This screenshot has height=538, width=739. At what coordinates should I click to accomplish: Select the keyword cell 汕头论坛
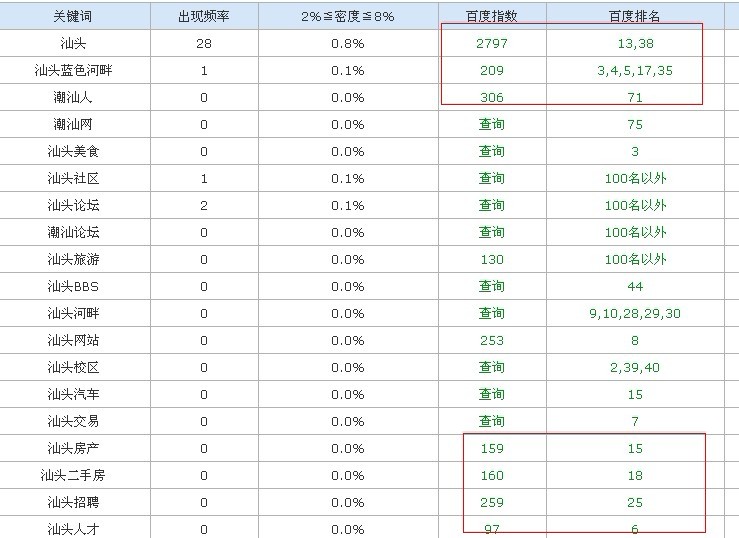pos(74,205)
